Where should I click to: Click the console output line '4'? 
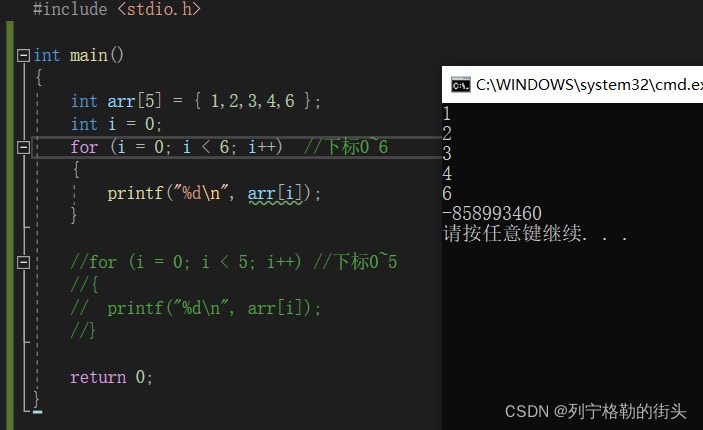(x=447, y=174)
